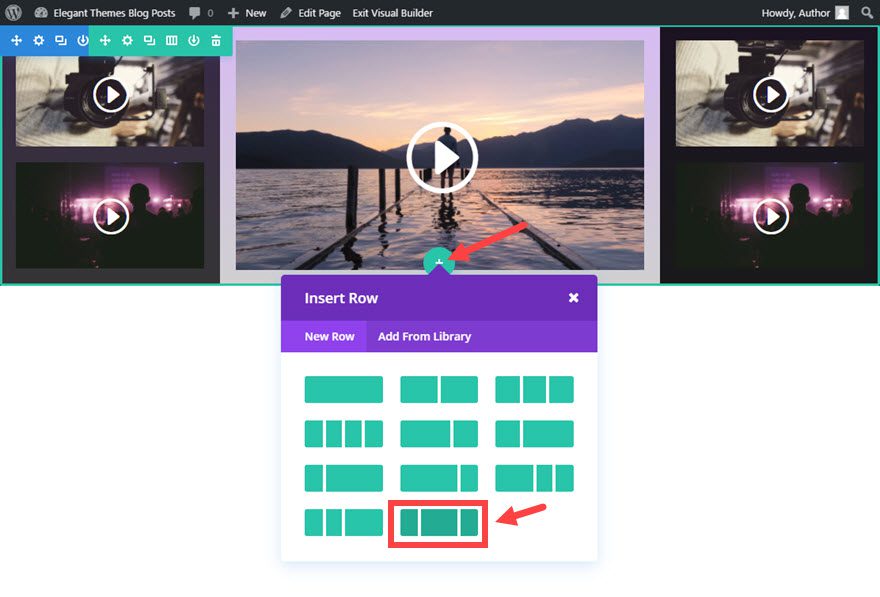
Task: Open the green portability icon on the row toolbar
Action: 194,40
